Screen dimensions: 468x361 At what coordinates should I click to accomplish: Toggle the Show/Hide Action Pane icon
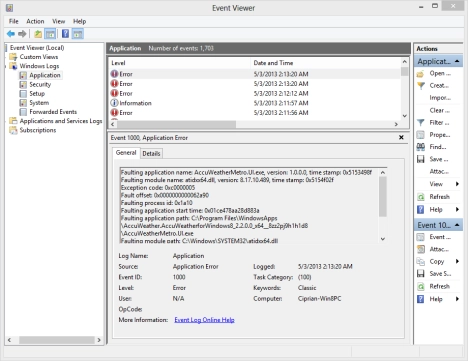(x=78, y=34)
